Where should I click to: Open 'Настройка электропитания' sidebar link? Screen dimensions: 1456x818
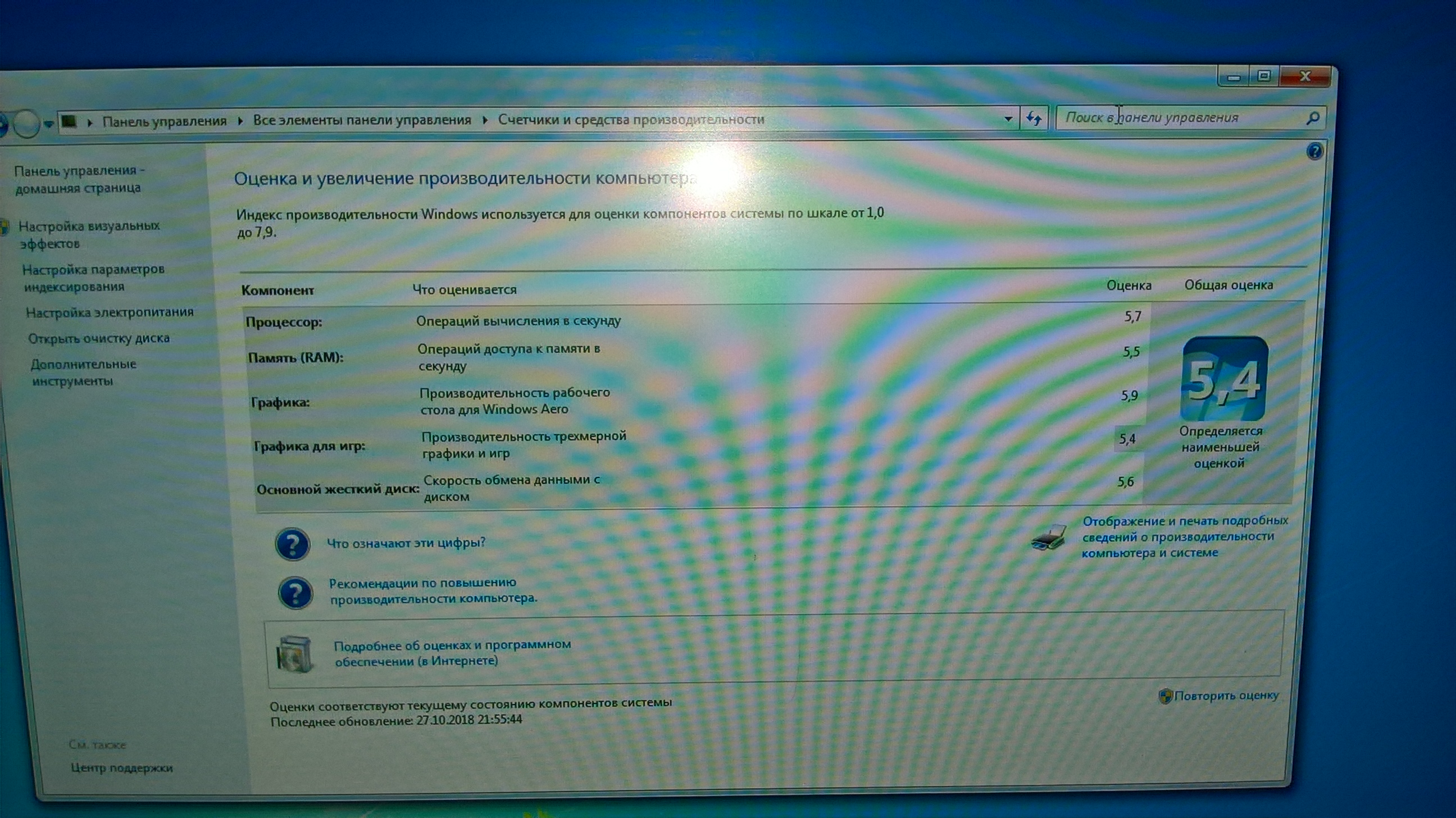(110, 312)
